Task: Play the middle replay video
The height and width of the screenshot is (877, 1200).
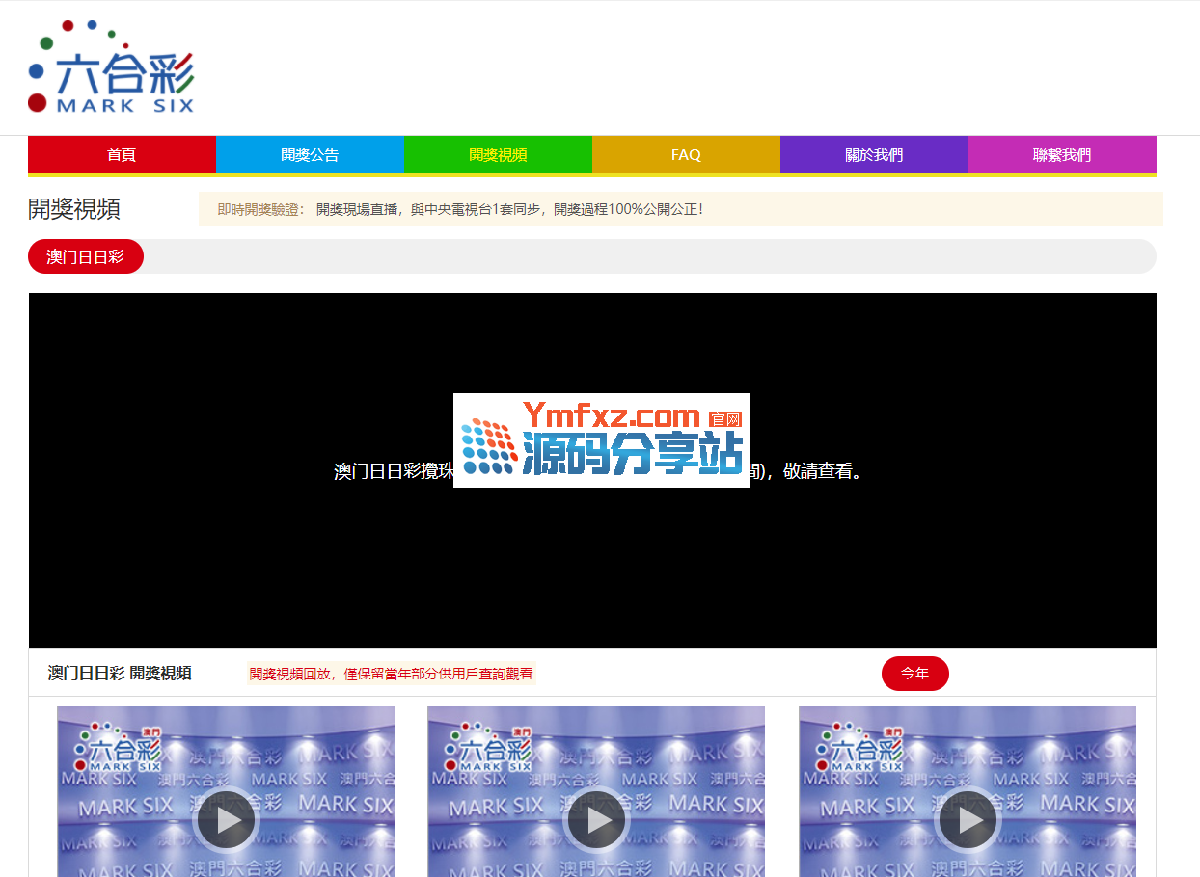Action: tap(597, 820)
